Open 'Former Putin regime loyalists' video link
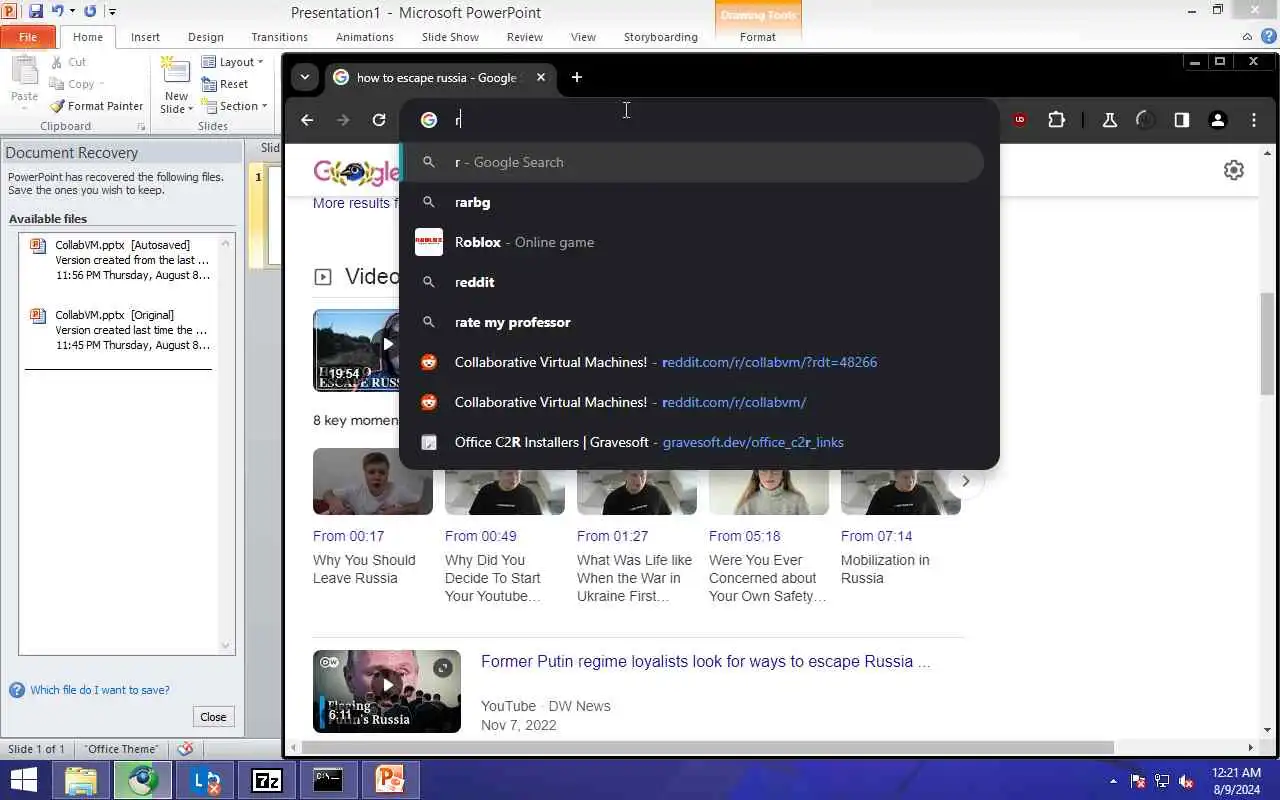This screenshot has height=800, width=1280. pos(706,662)
